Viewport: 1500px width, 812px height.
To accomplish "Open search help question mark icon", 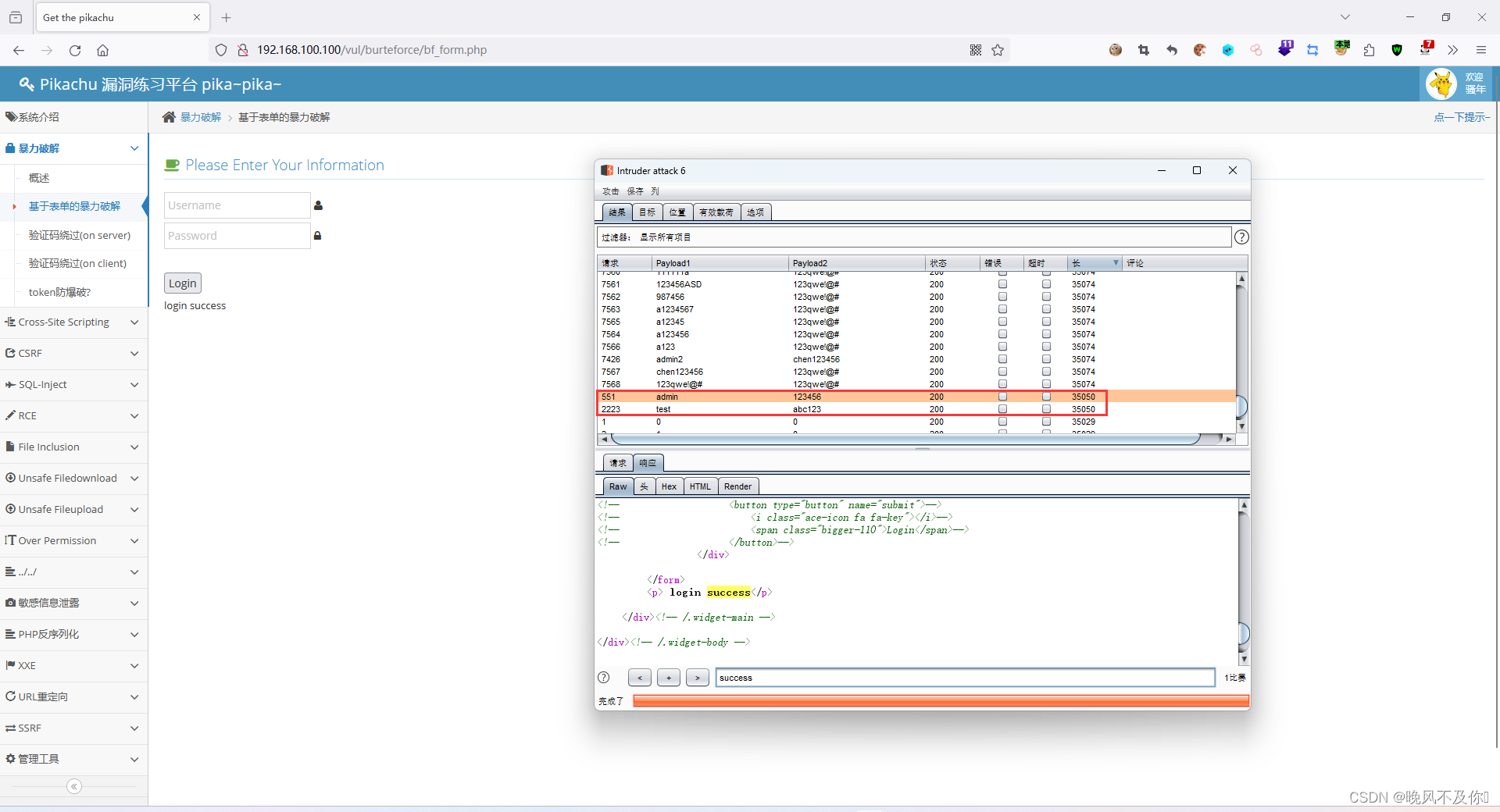I will pyautogui.click(x=604, y=678).
